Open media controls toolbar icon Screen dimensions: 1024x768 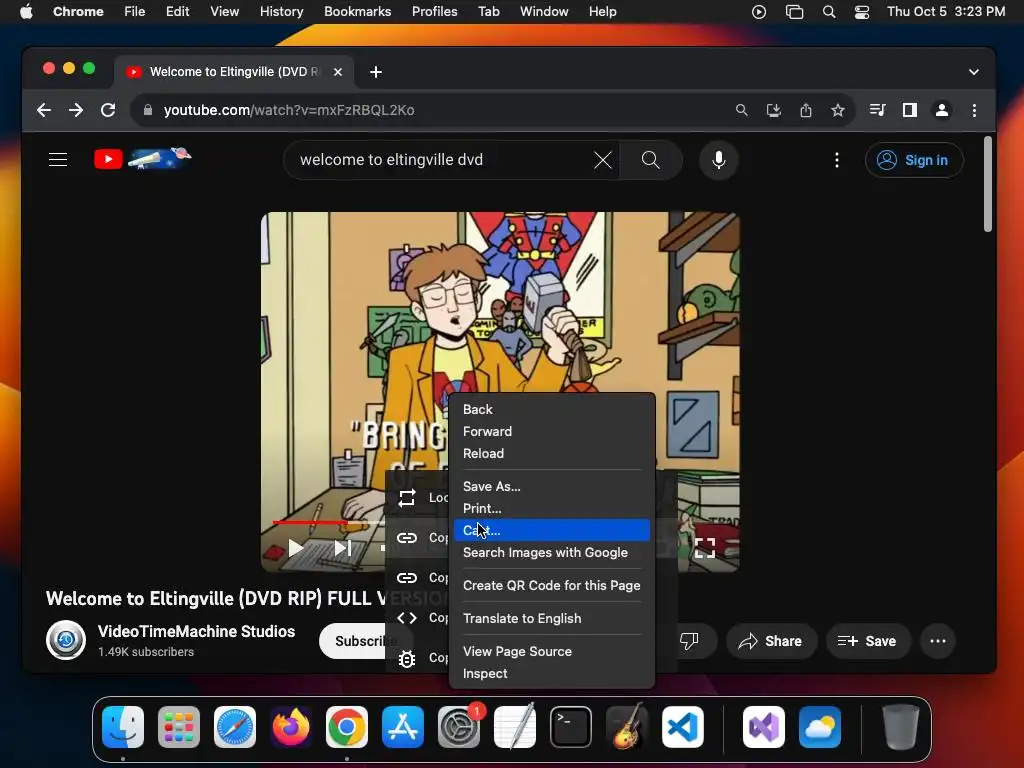coord(878,110)
